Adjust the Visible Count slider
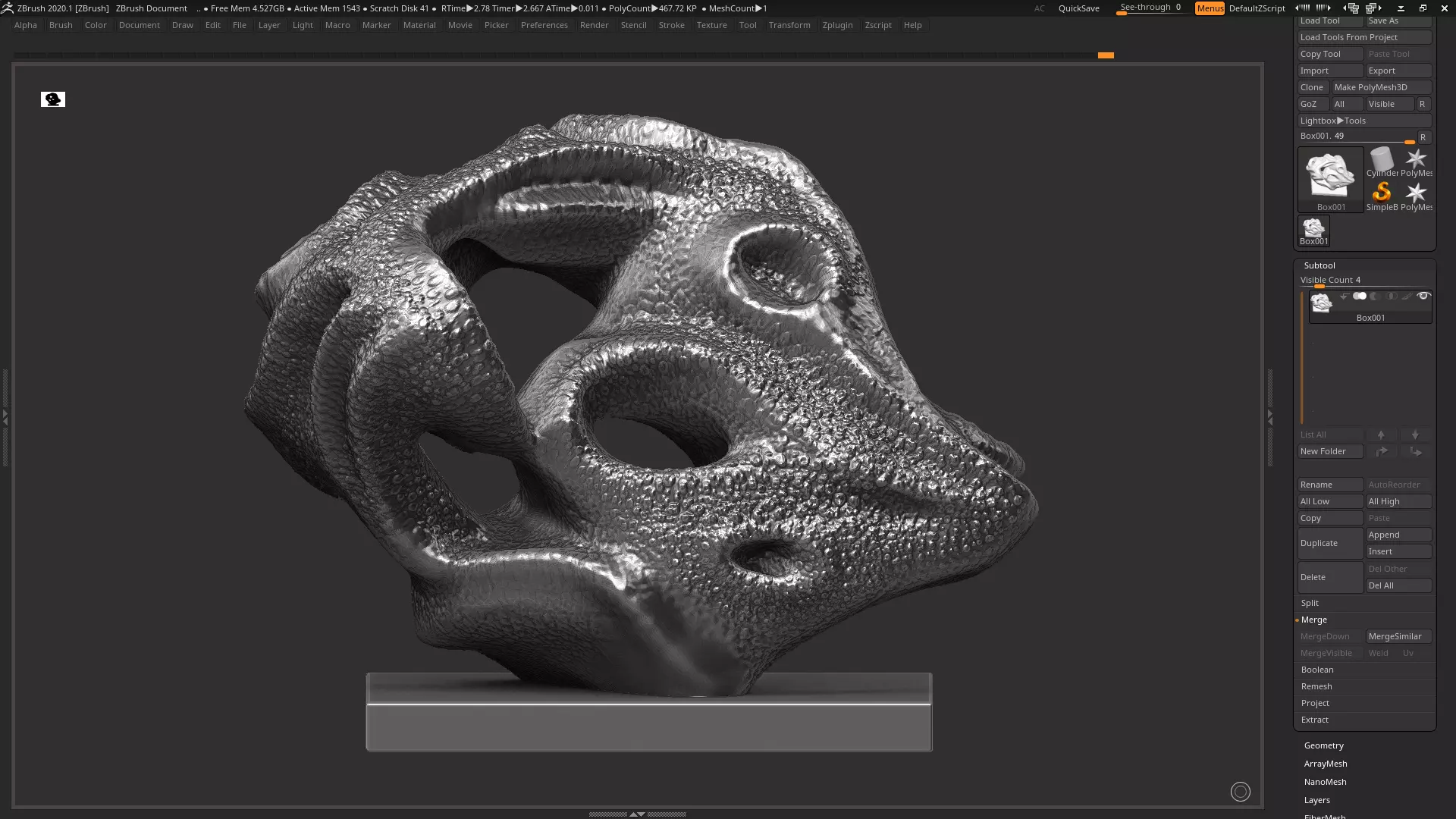This screenshot has height=819, width=1456. tap(1365, 281)
